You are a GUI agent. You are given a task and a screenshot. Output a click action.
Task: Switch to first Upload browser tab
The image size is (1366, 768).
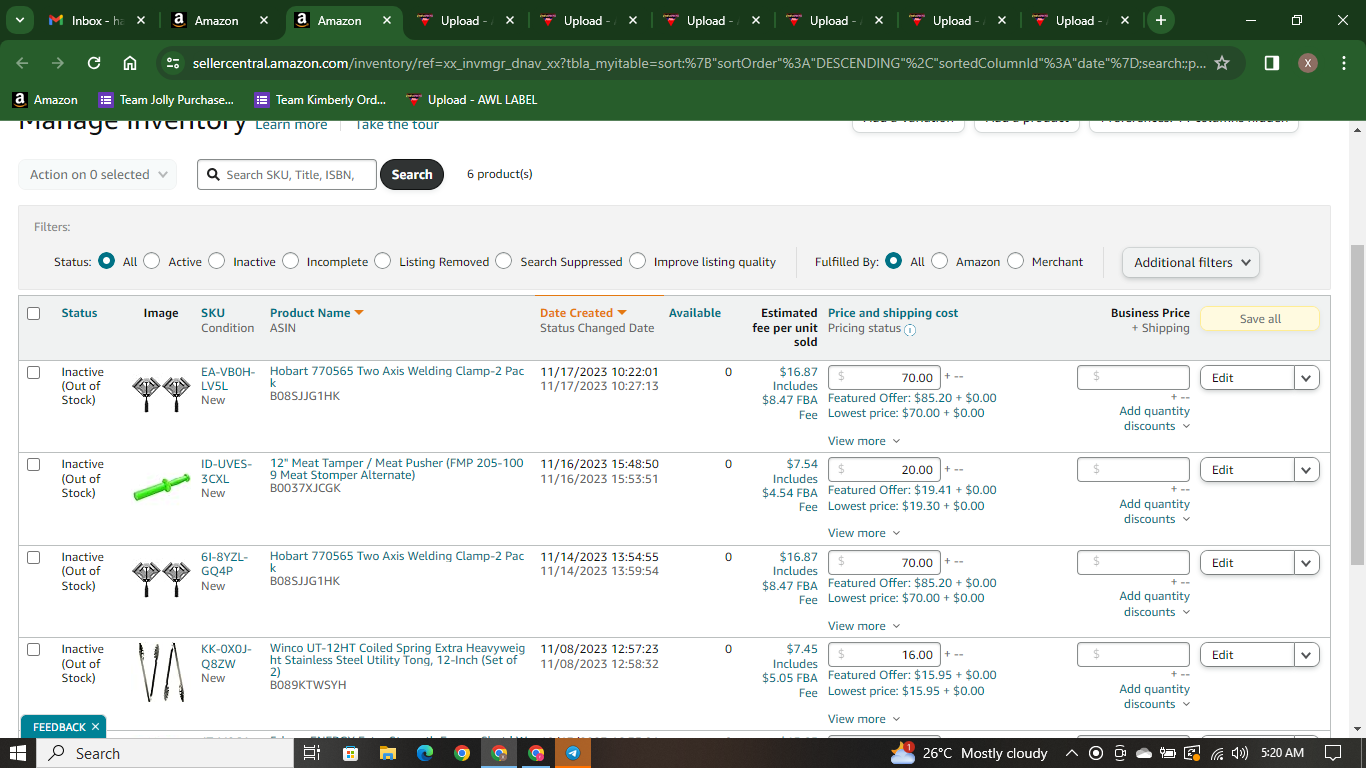(464, 20)
